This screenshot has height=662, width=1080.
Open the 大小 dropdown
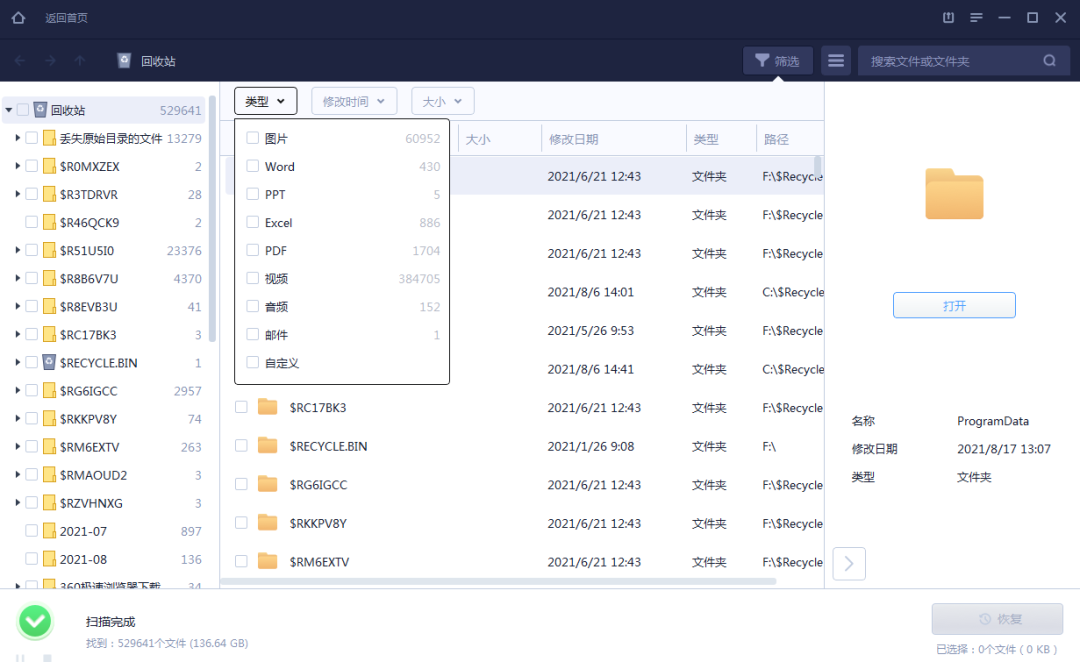(x=443, y=100)
